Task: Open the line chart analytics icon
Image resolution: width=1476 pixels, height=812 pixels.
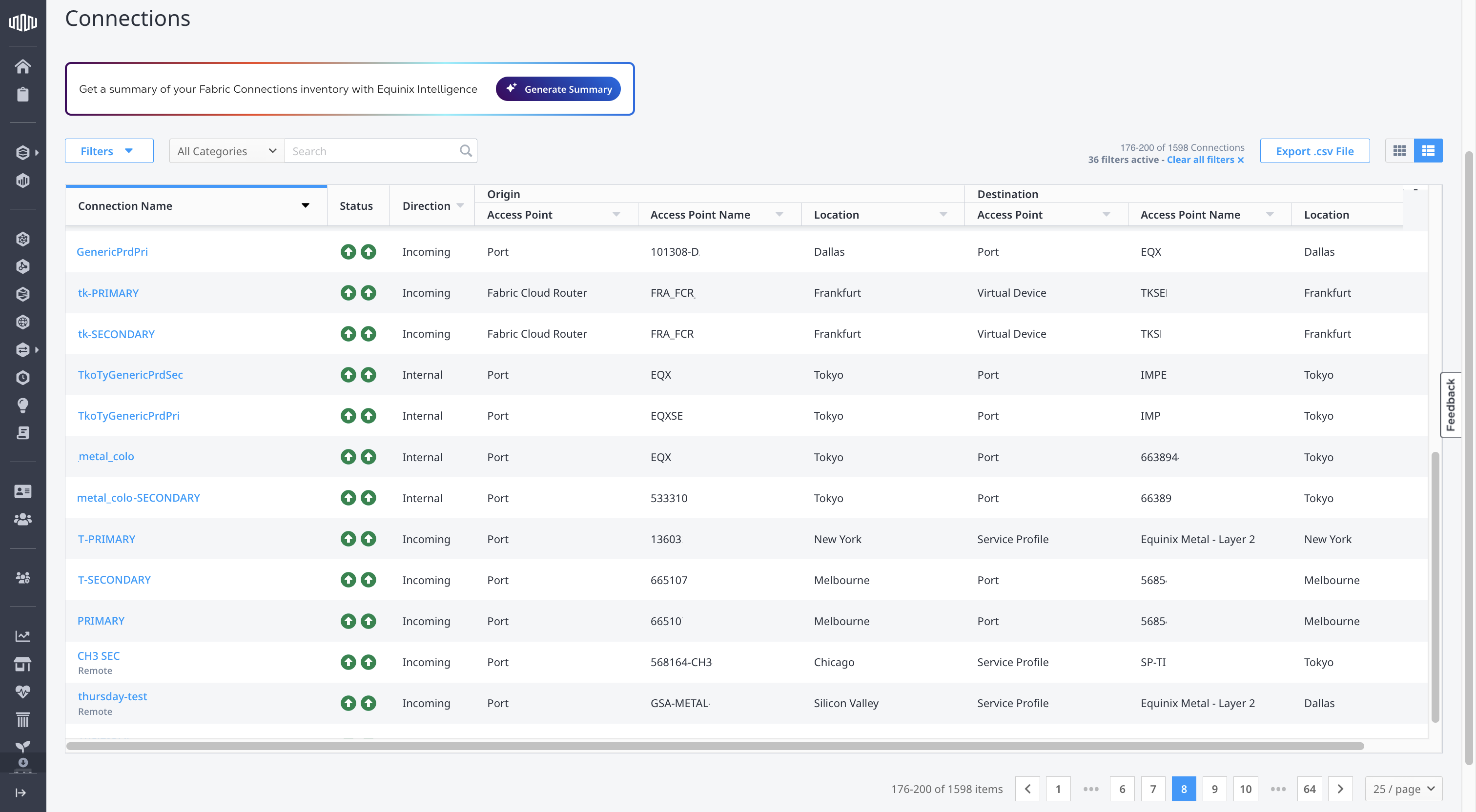Action: click(23, 635)
